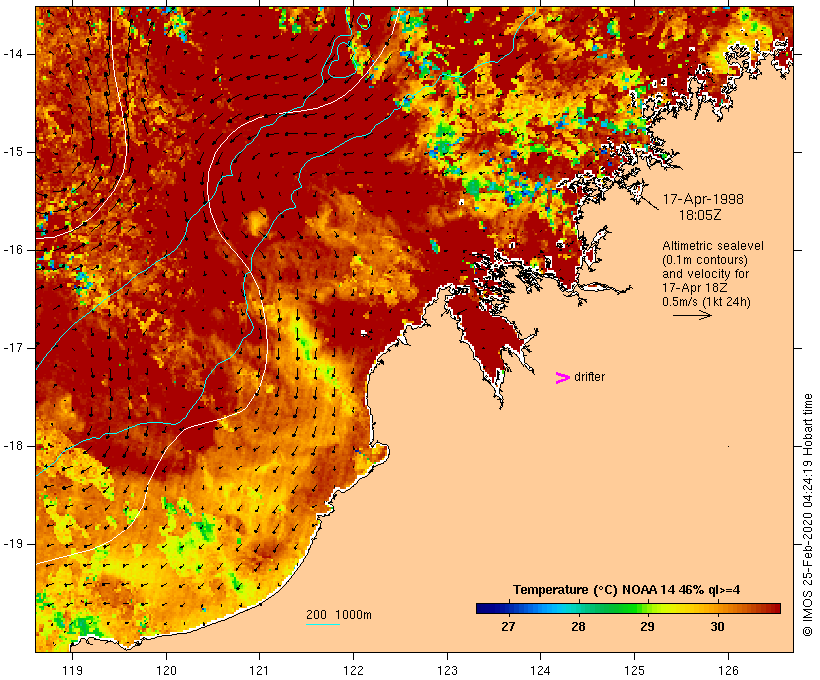Viewport: 820px width, 680px height.
Task: Click the '18:05Z' time text
Action: 700,215
